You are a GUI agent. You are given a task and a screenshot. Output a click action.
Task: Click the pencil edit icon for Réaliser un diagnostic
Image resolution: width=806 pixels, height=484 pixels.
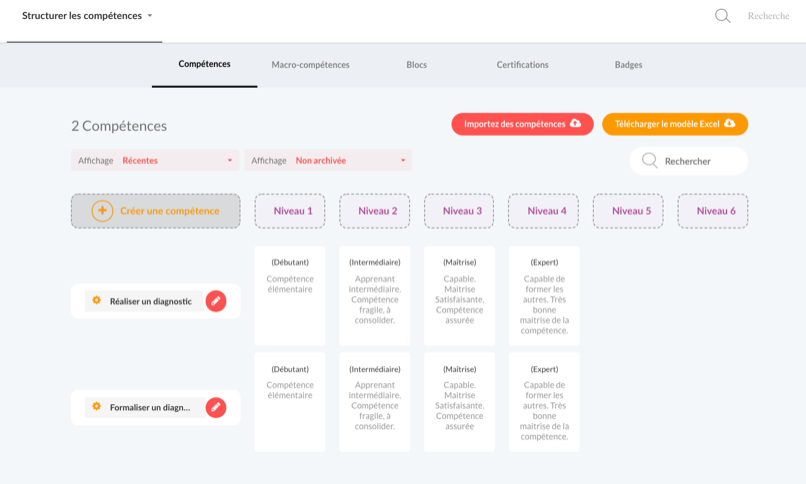(216, 301)
